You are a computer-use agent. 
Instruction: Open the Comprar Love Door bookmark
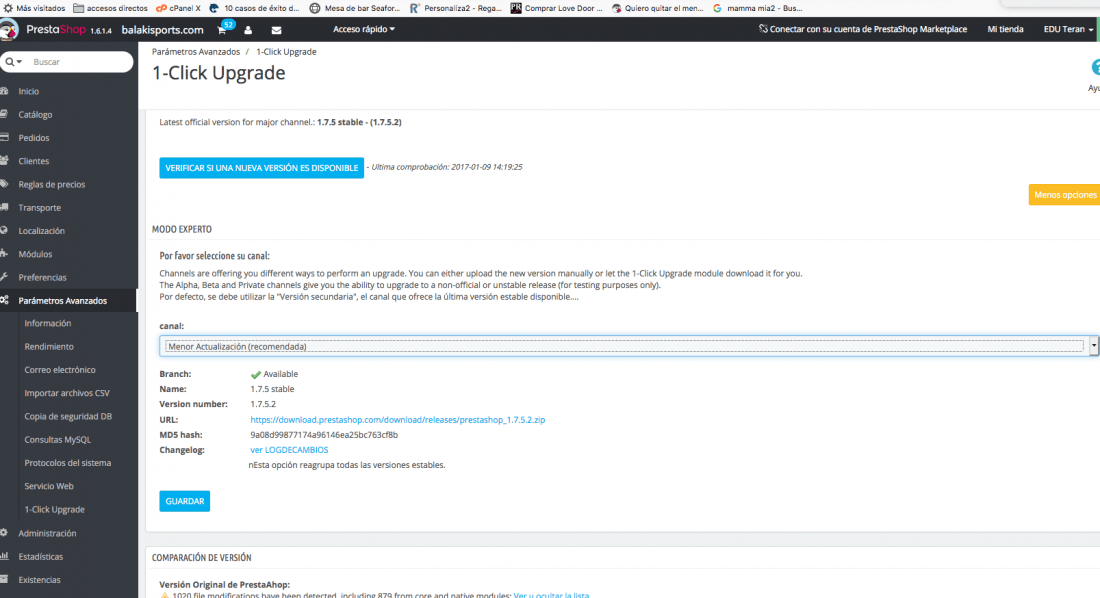point(556,8)
